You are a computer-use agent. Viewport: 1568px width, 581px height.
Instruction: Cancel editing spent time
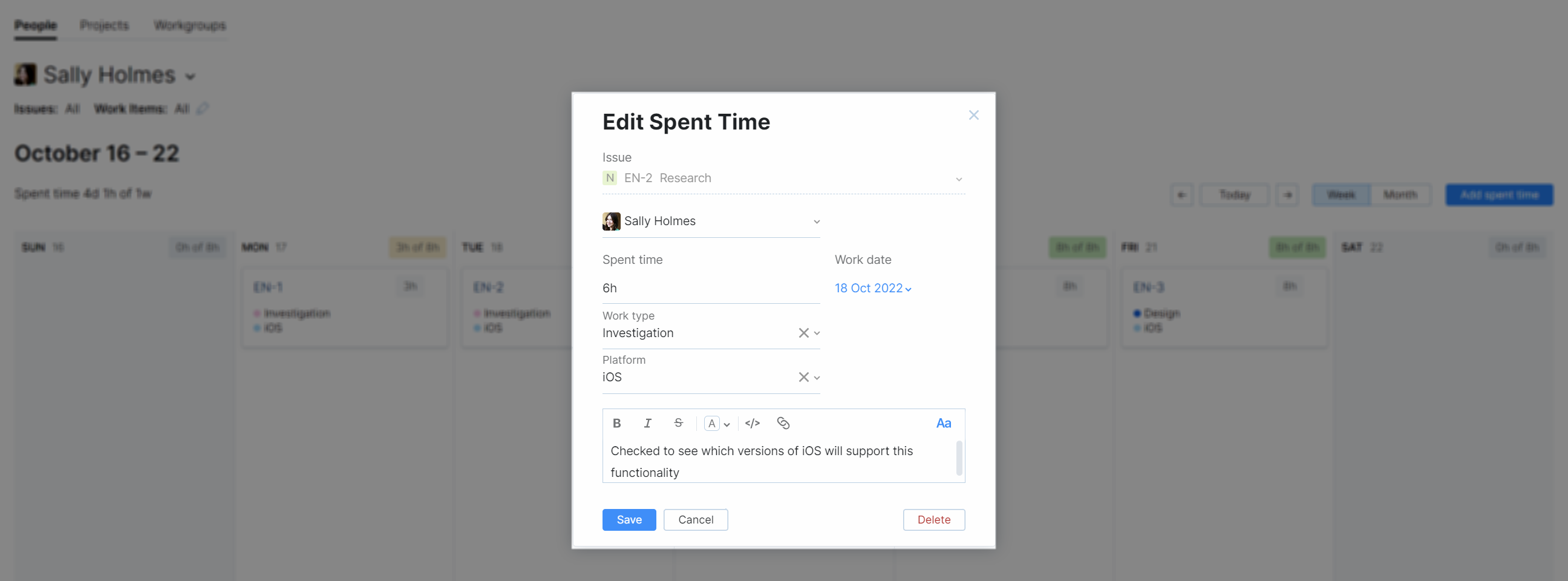pos(695,519)
